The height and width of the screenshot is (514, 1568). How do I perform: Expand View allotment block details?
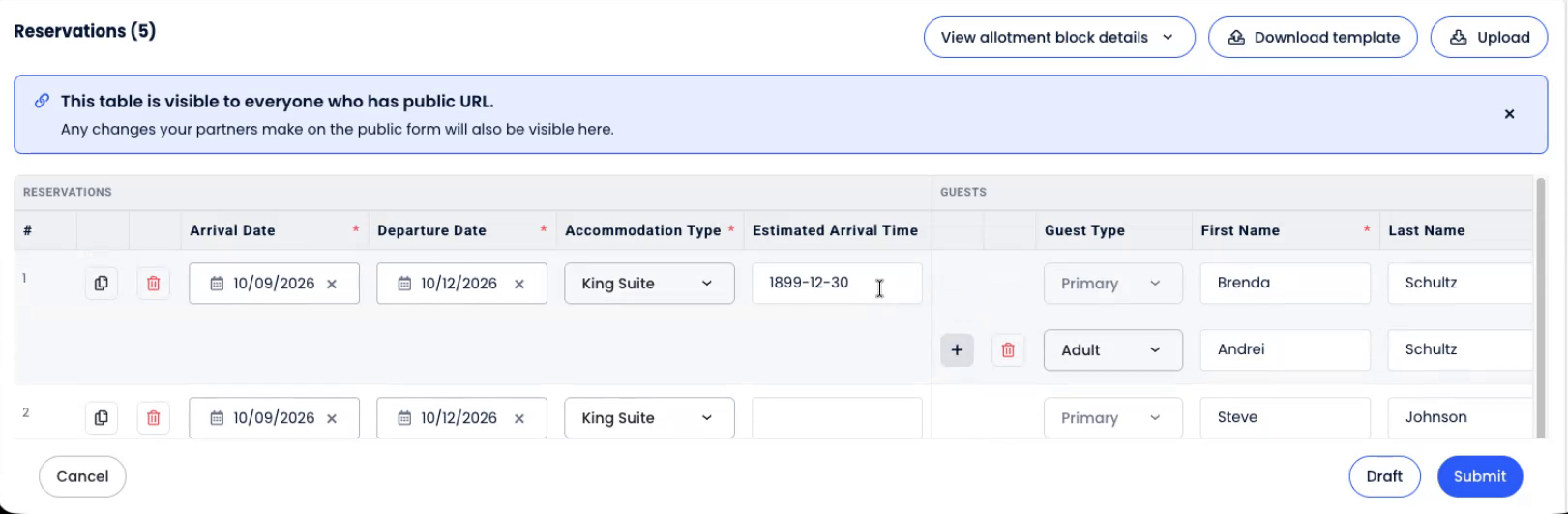[1058, 38]
